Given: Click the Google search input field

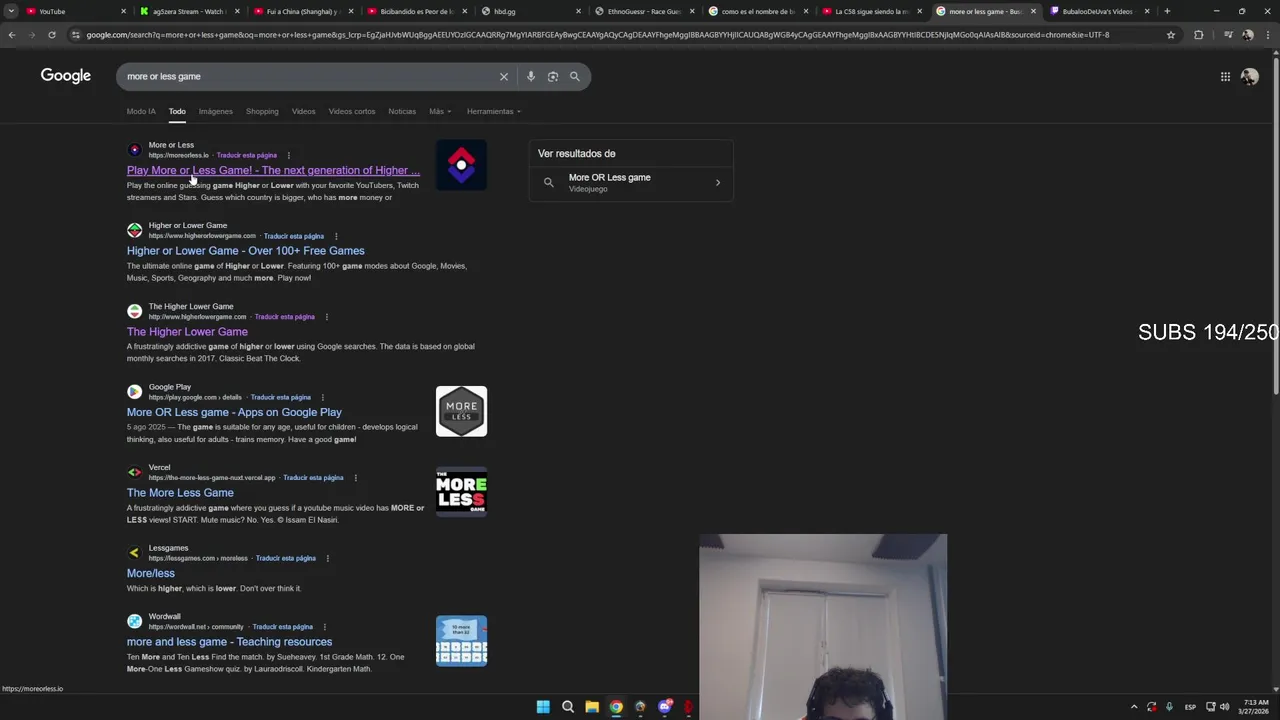Looking at the screenshot, I should pos(310,76).
